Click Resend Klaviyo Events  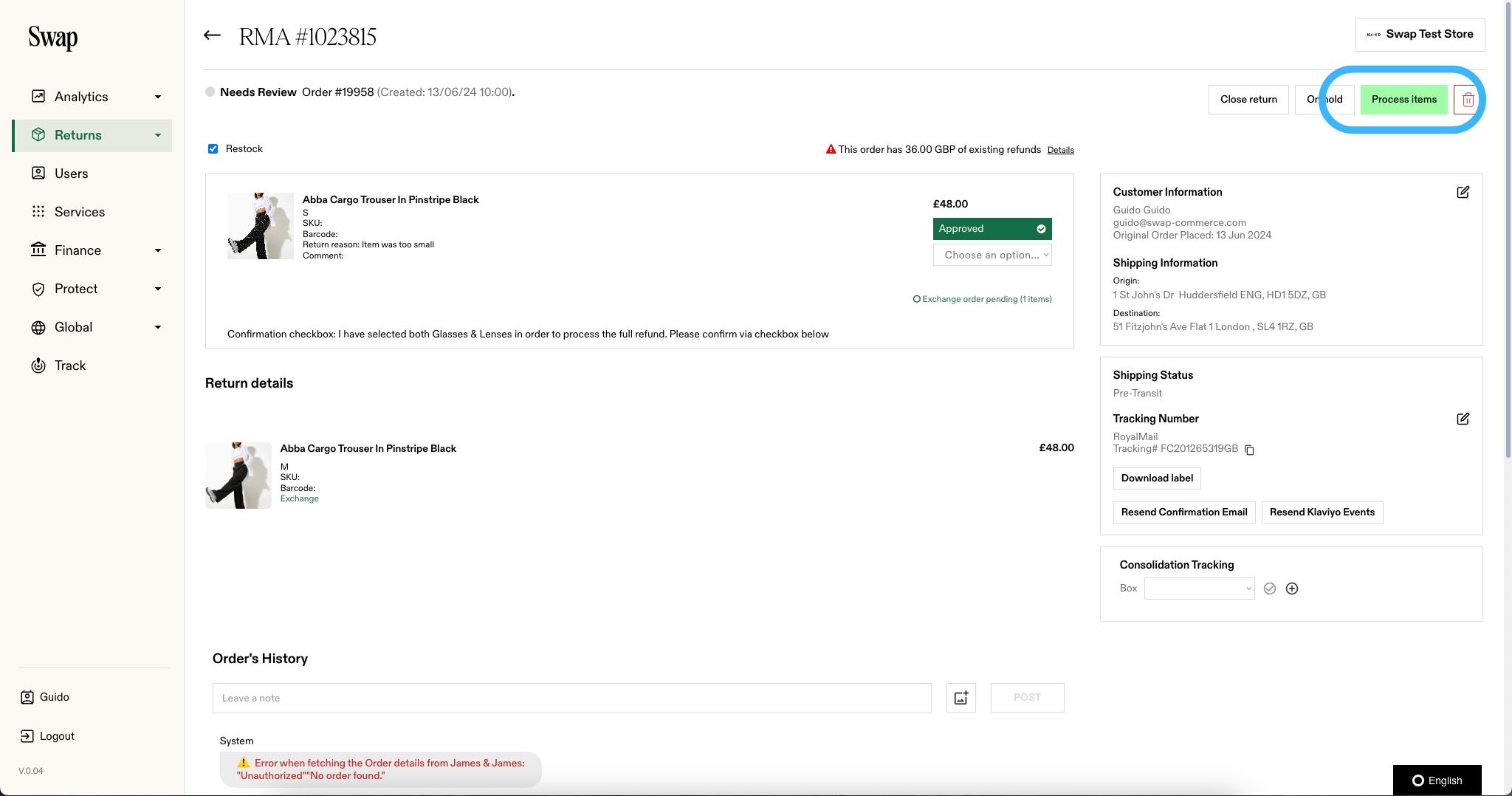(x=1322, y=512)
